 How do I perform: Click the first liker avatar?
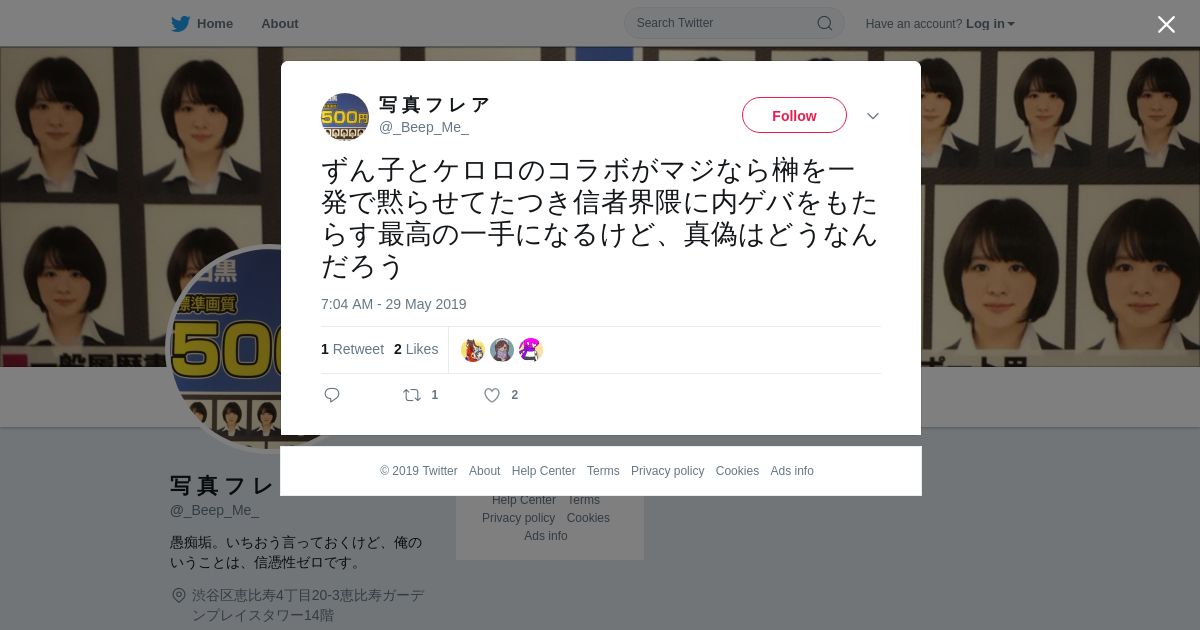(x=473, y=350)
